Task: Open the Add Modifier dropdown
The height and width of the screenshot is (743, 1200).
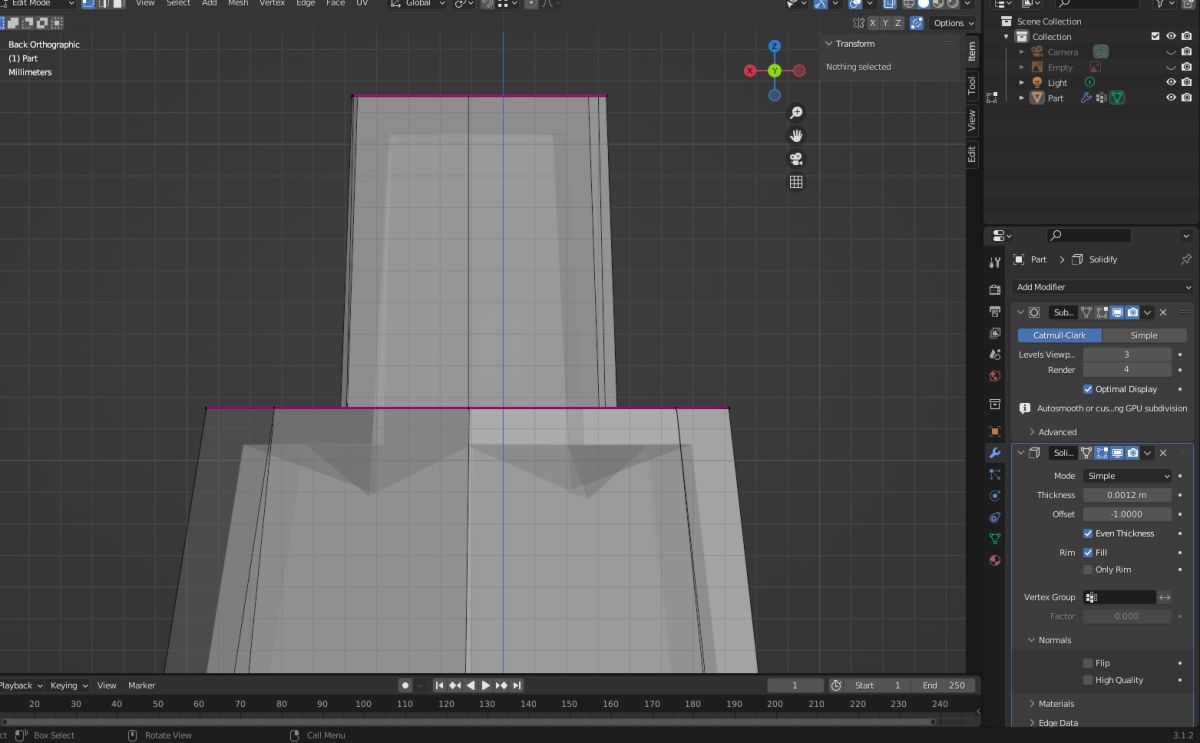Action: point(1100,287)
